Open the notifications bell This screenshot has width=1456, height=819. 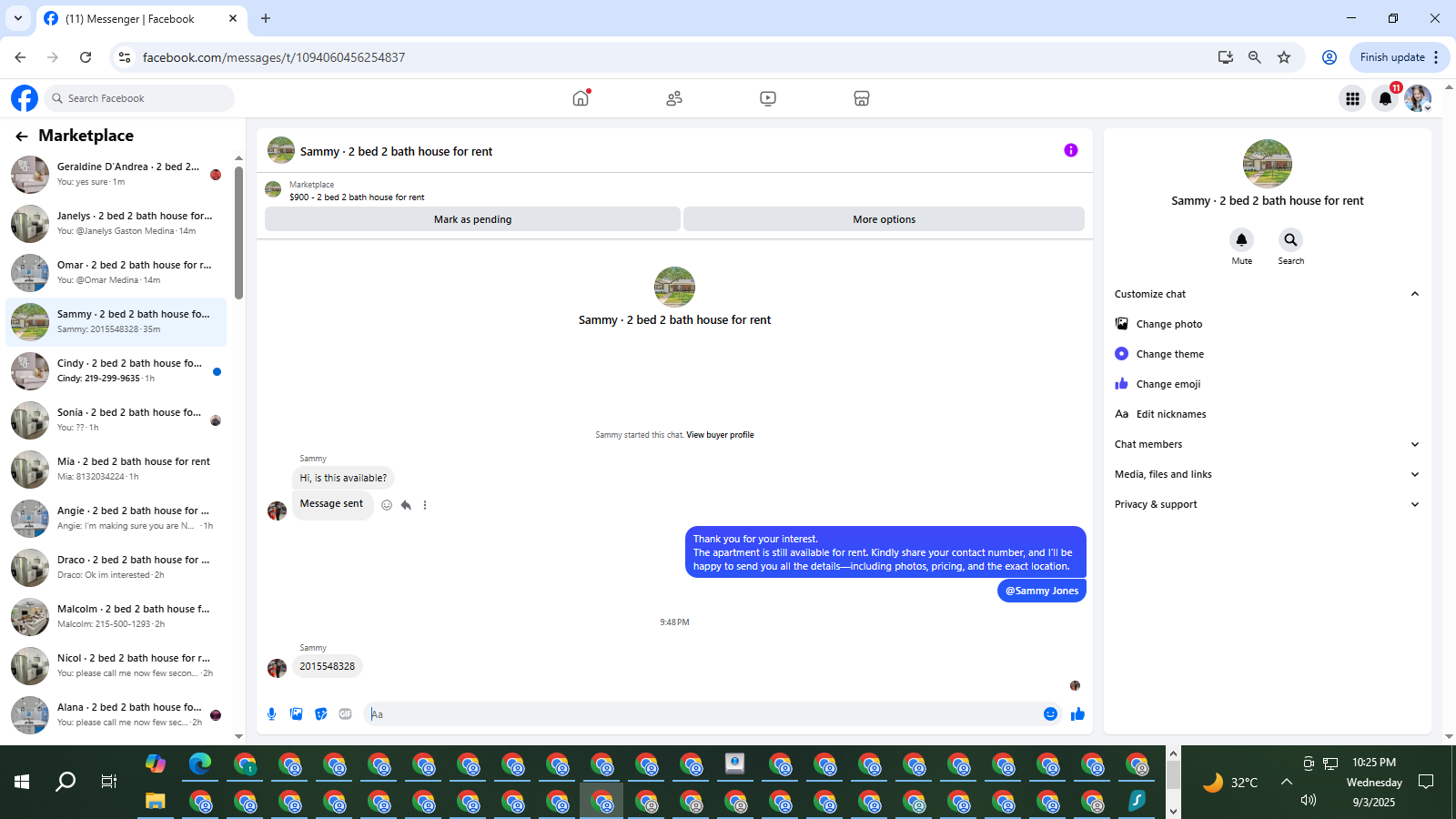pos(1385,98)
